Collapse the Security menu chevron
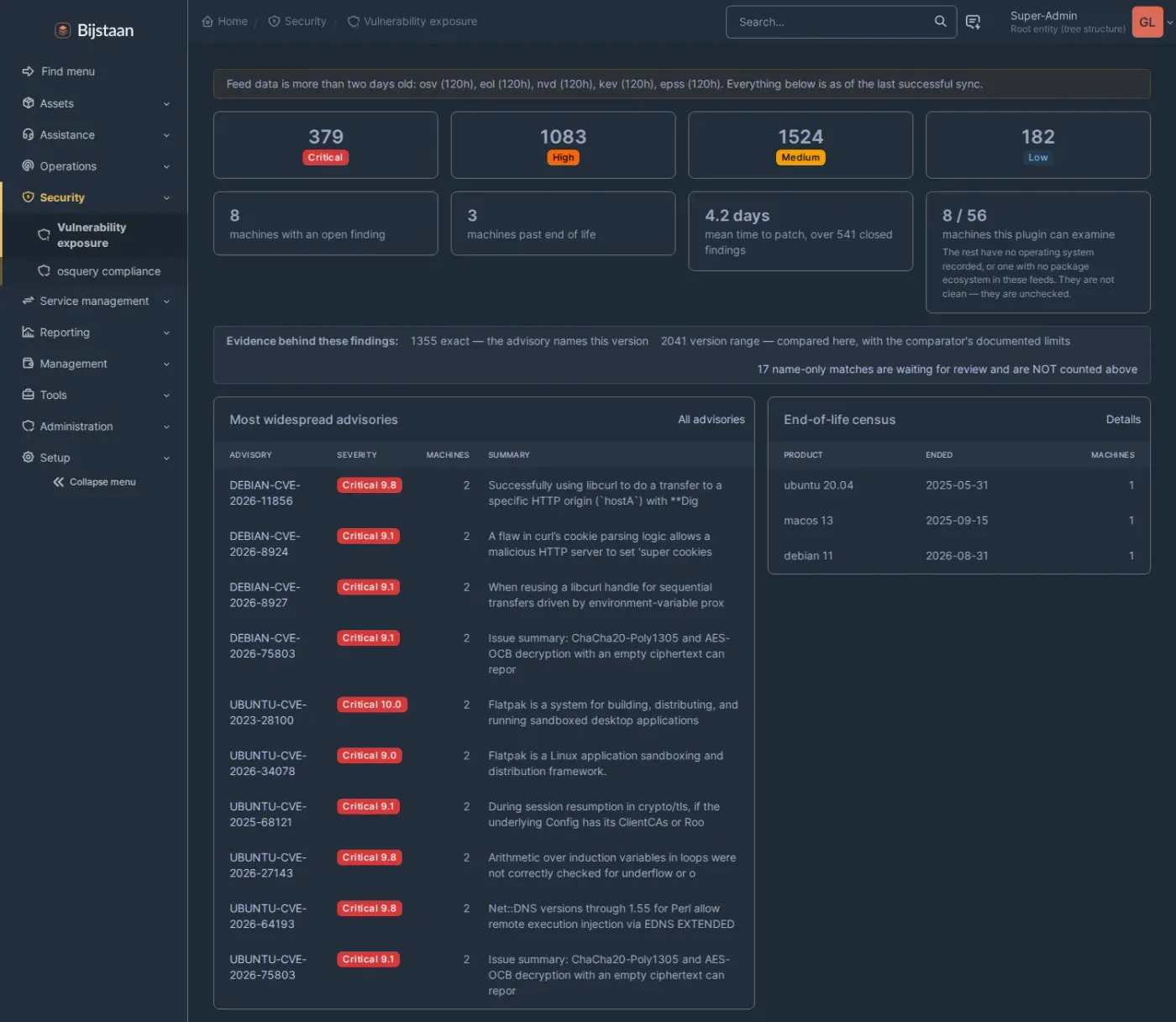Viewport: 1176px width, 1022px height. tap(166, 198)
